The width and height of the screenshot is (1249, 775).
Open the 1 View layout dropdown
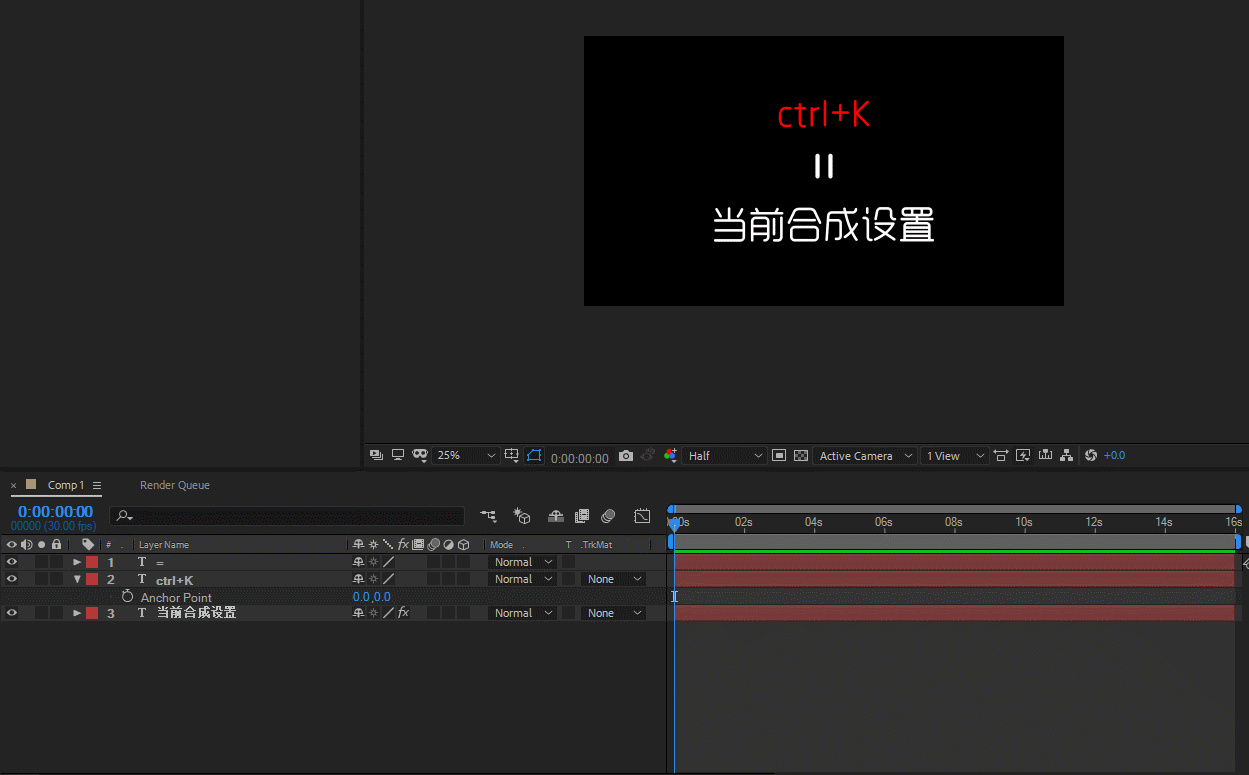[x=954, y=455]
